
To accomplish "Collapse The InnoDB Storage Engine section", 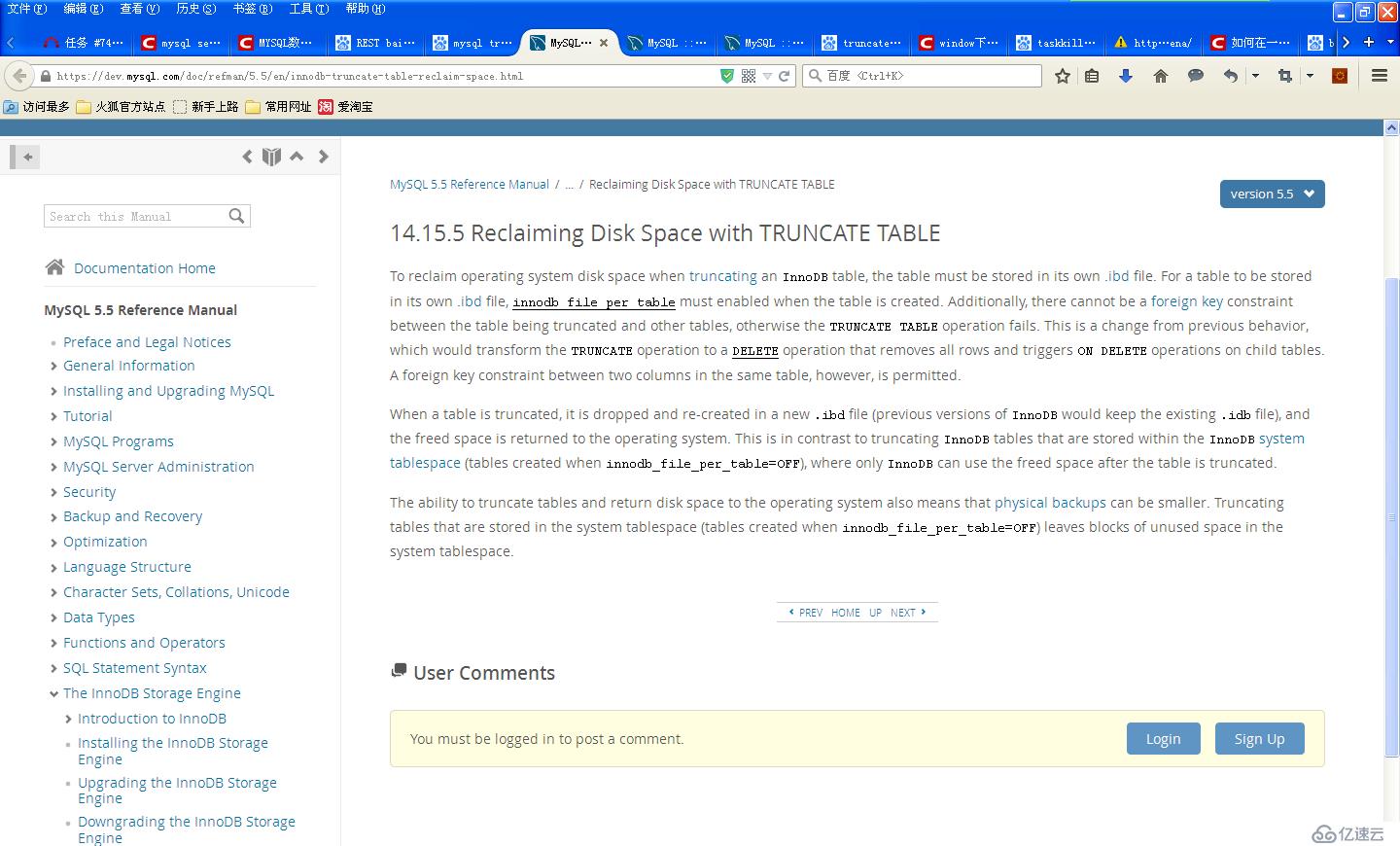I will 53,693.
